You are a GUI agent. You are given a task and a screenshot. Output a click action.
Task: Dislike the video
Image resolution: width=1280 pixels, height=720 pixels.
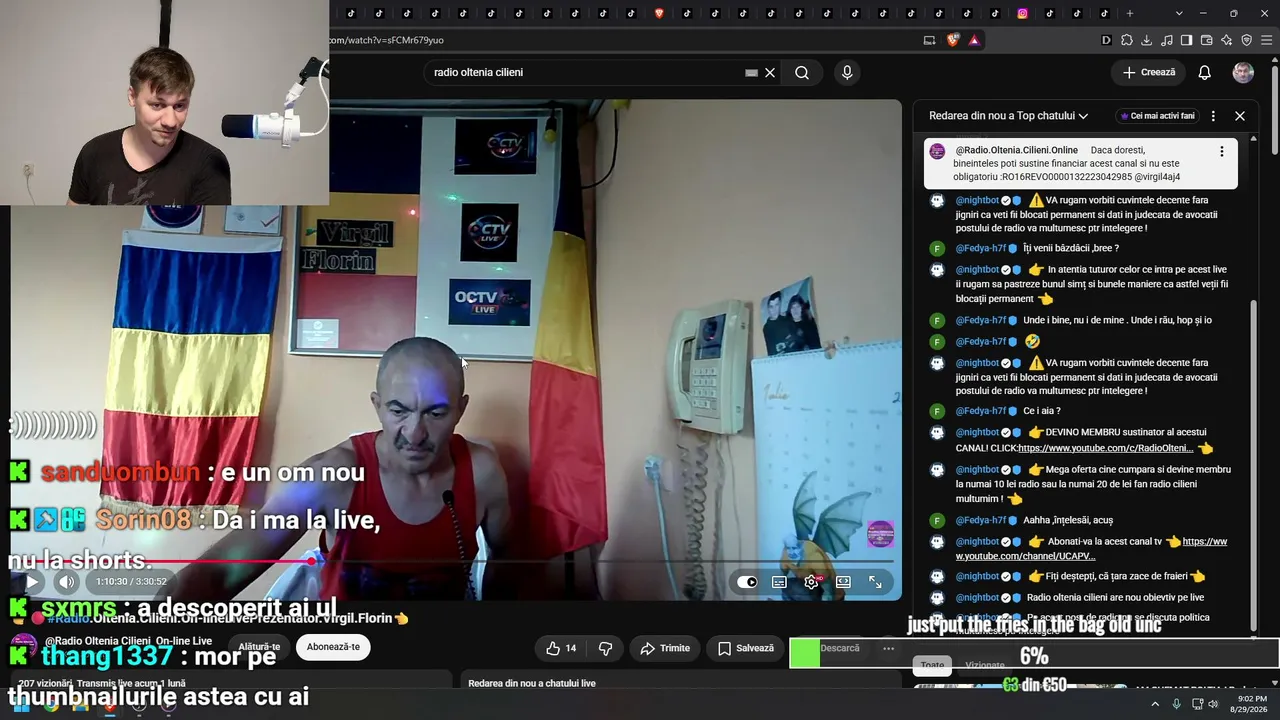[605, 648]
